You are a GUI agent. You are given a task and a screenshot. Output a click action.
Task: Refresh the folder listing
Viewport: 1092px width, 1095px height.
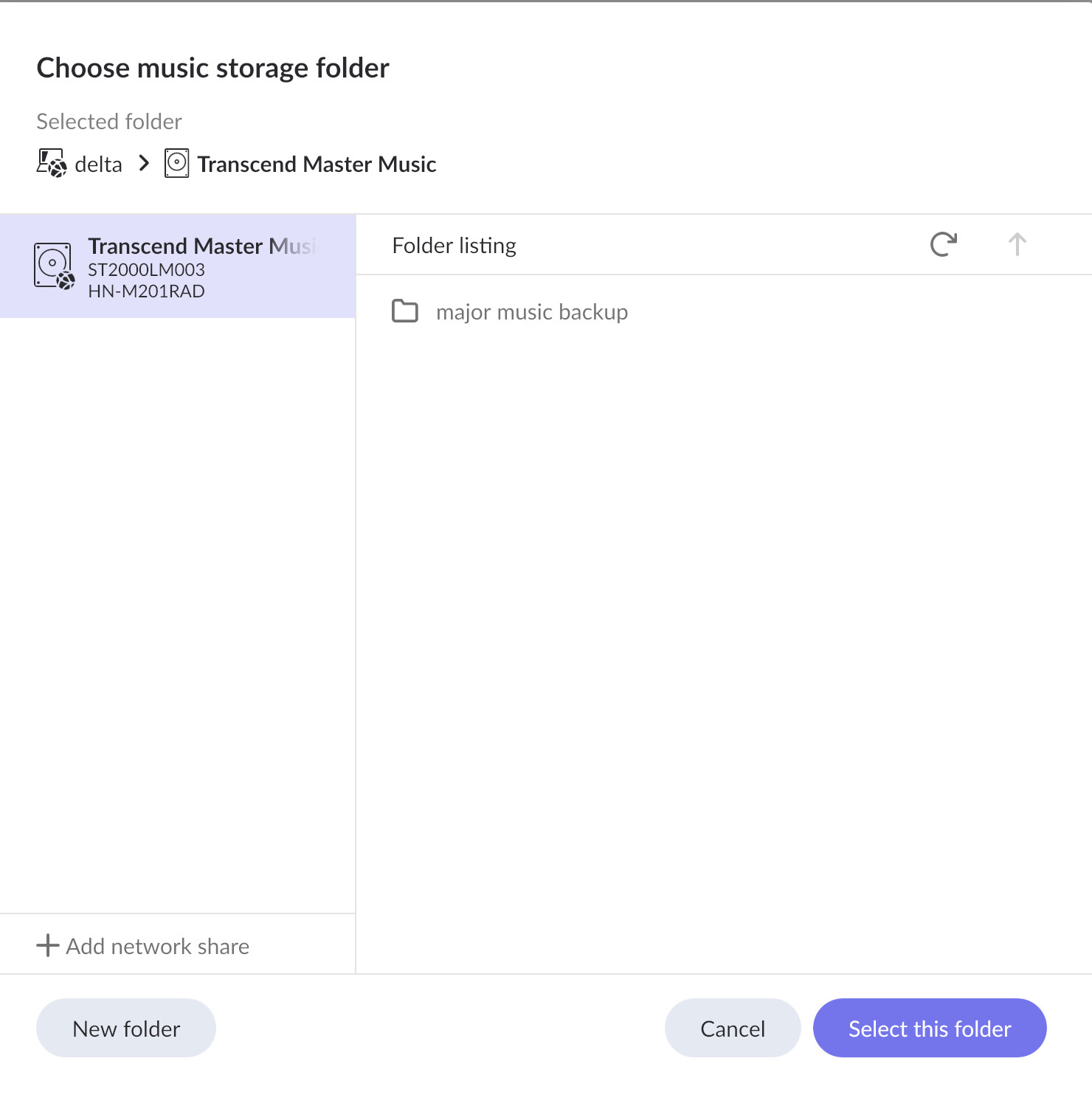pyautogui.click(x=943, y=244)
